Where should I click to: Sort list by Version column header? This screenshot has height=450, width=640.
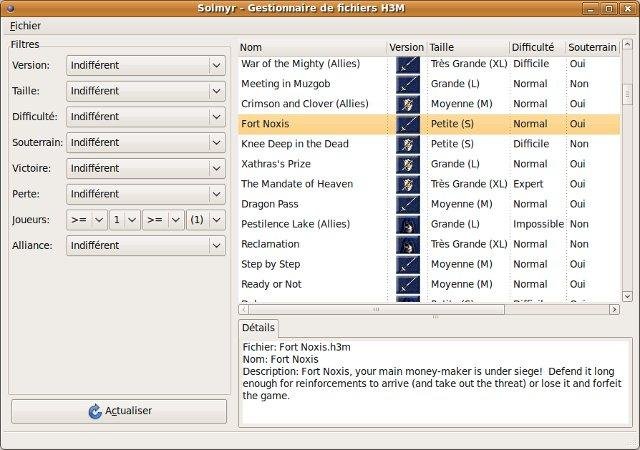[x=407, y=47]
